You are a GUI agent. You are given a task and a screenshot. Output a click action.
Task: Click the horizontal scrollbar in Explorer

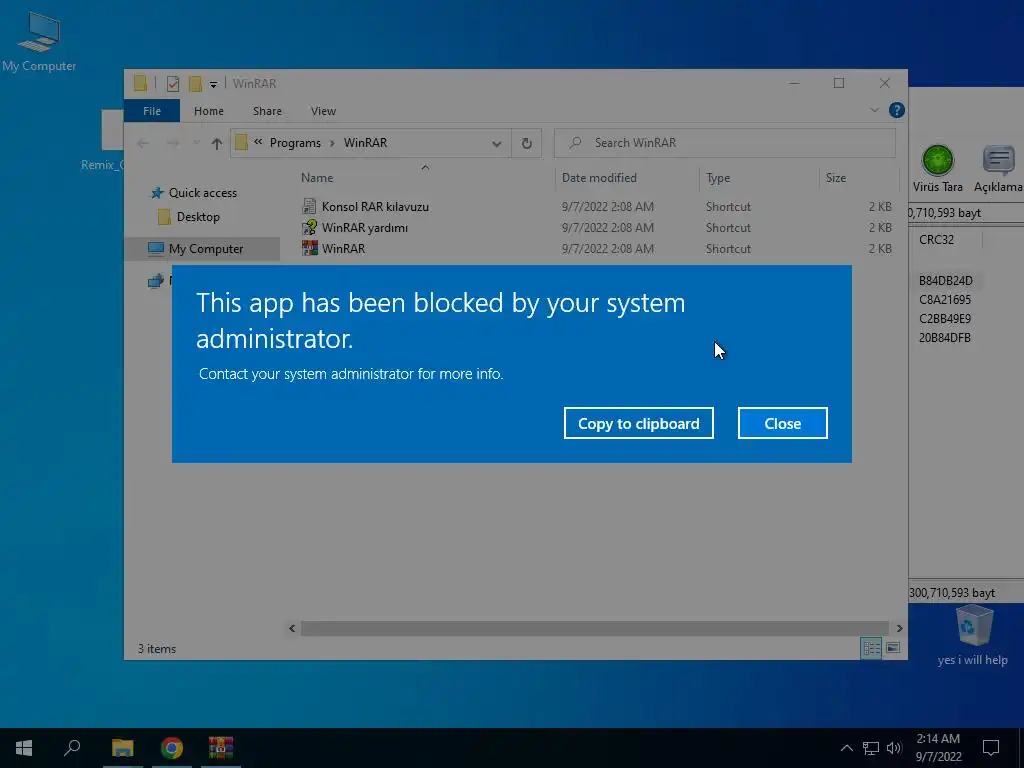click(x=594, y=628)
